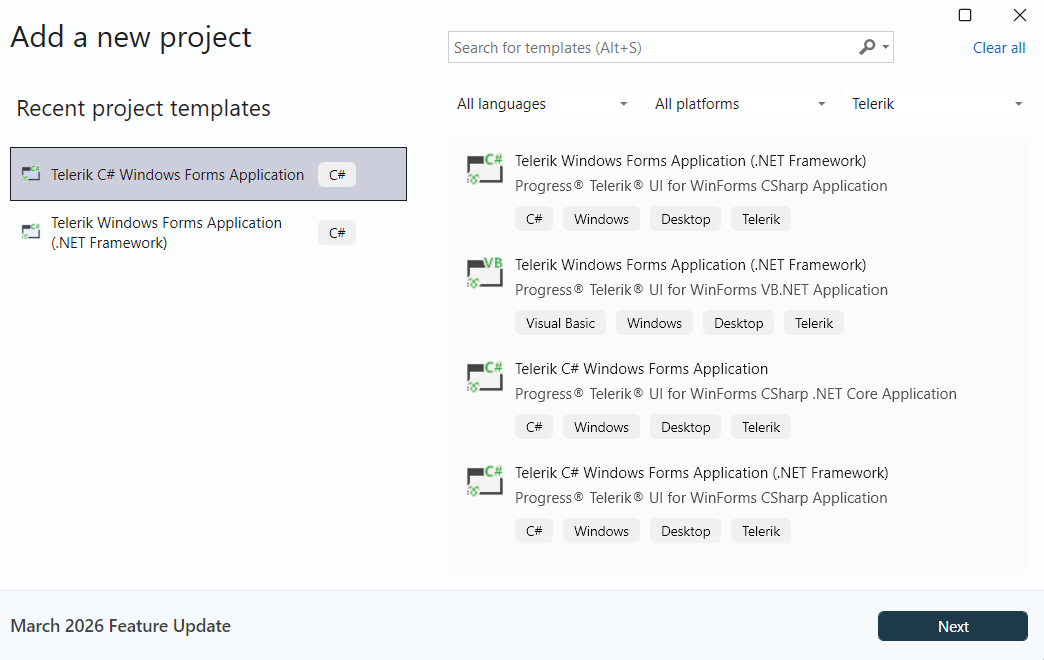Click the VB Telerik Windows Forms template icon
The width and height of the screenshot is (1044, 660).
click(x=484, y=273)
